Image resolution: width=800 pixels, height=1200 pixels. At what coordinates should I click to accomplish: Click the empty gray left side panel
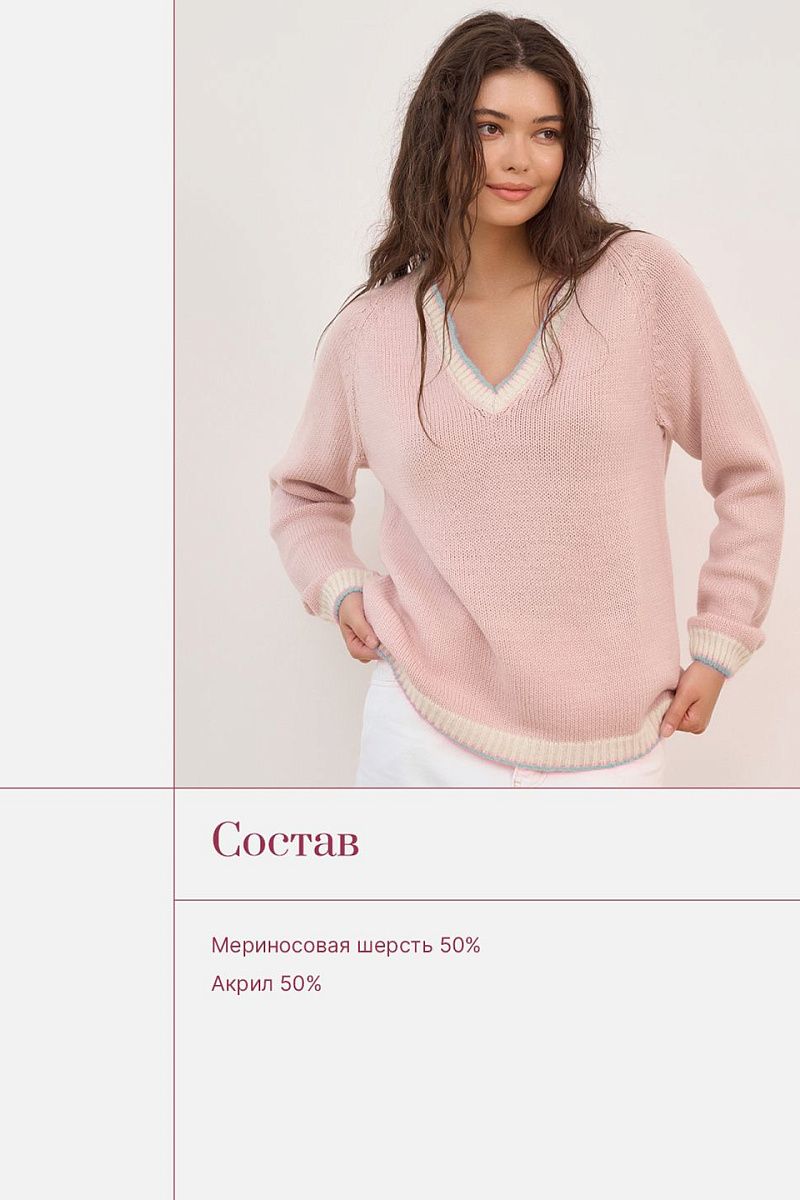86,600
